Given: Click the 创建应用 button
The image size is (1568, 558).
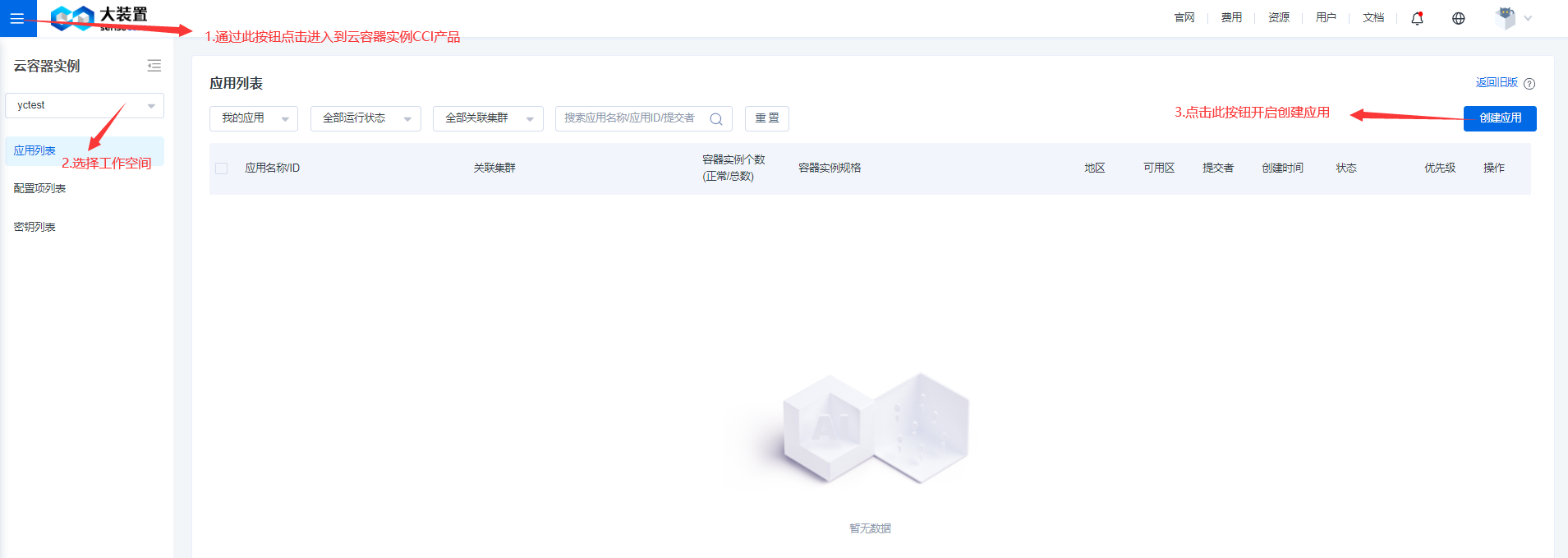Looking at the screenshot, I should click(x=1499, y=118).
